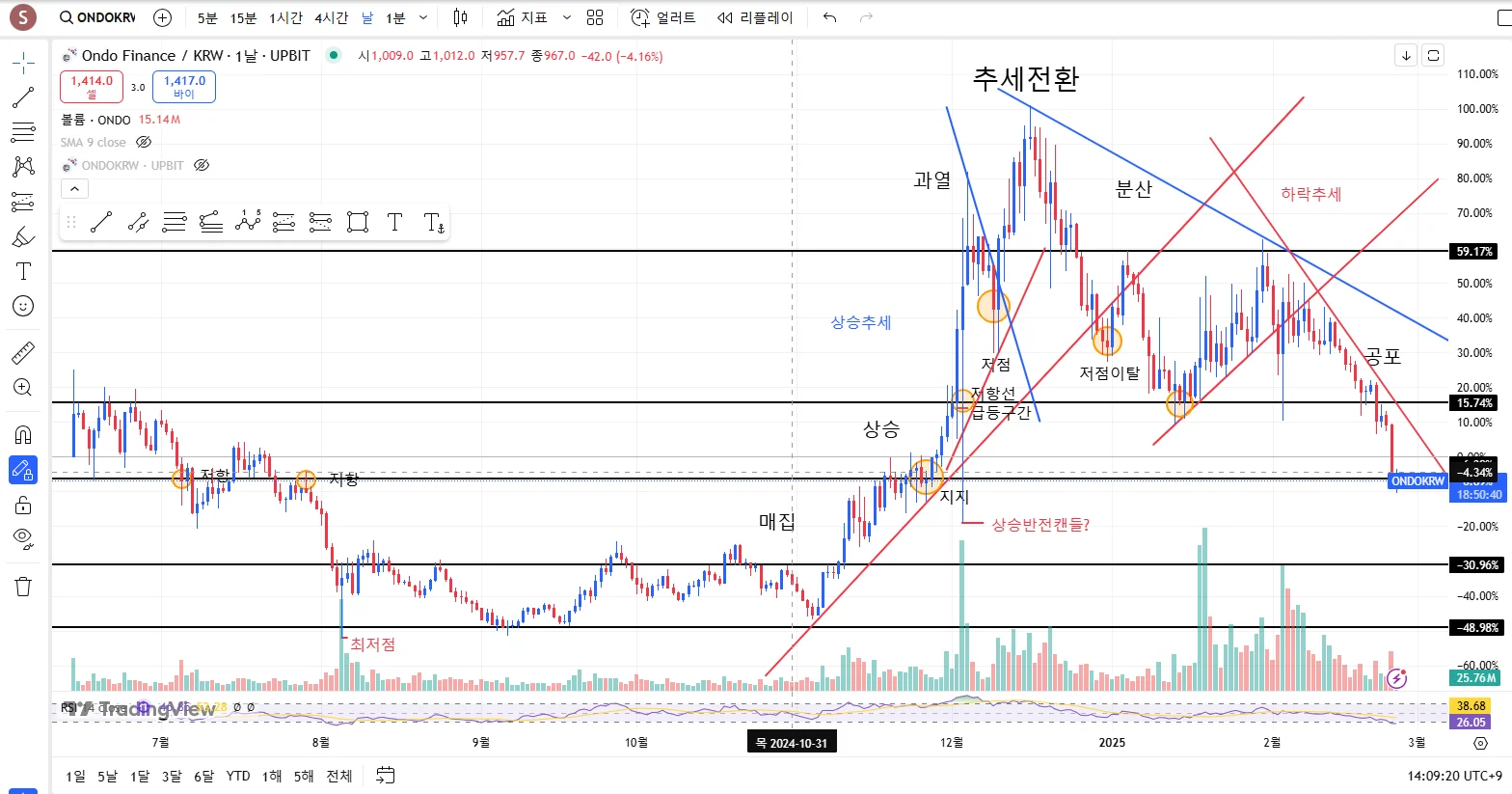This screenshot has height=794, width=1512.
Task: Expand the time interval dropdown chevron
Action: point(423,17)
